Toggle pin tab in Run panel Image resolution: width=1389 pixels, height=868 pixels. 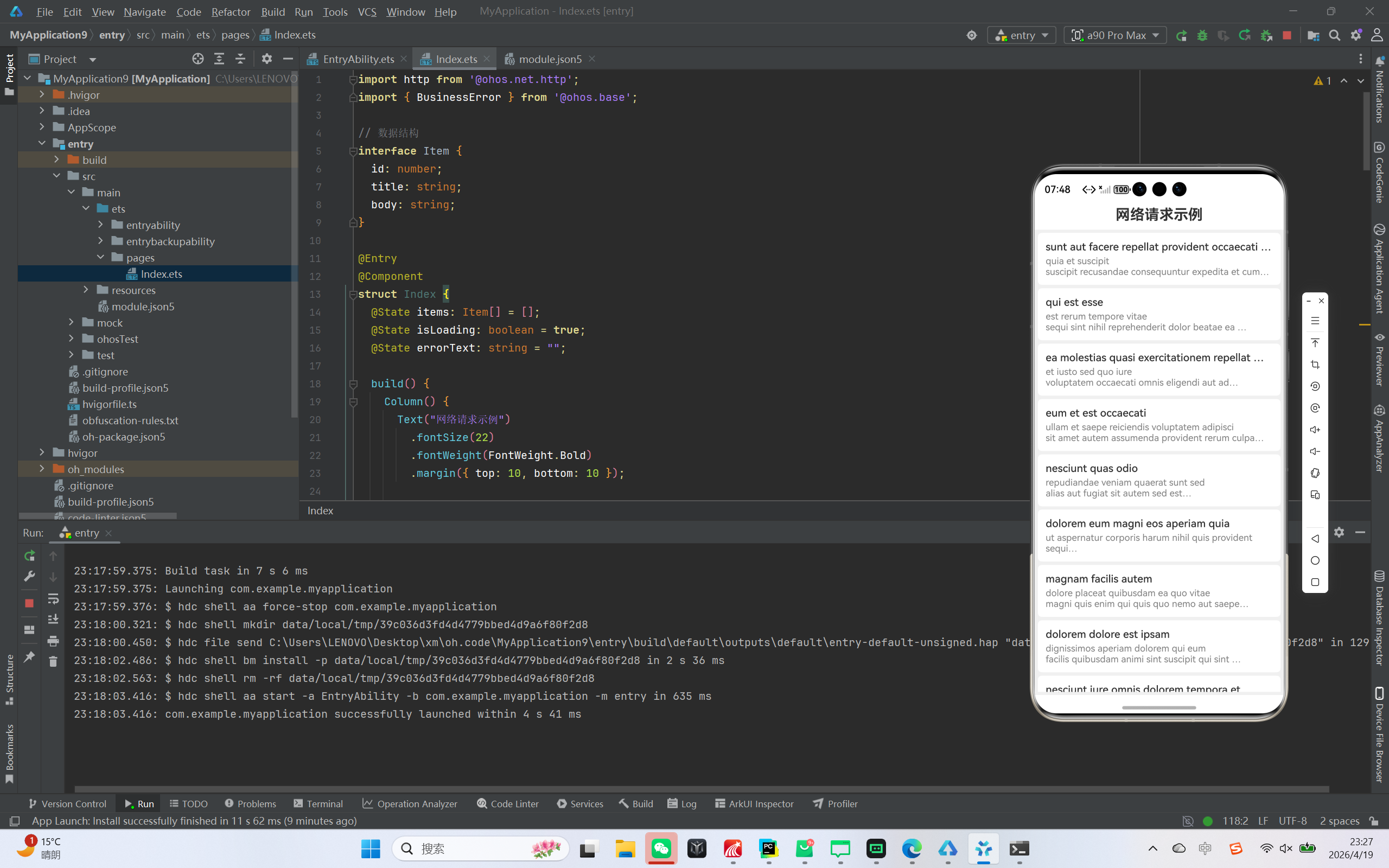[x=29, y=657]
